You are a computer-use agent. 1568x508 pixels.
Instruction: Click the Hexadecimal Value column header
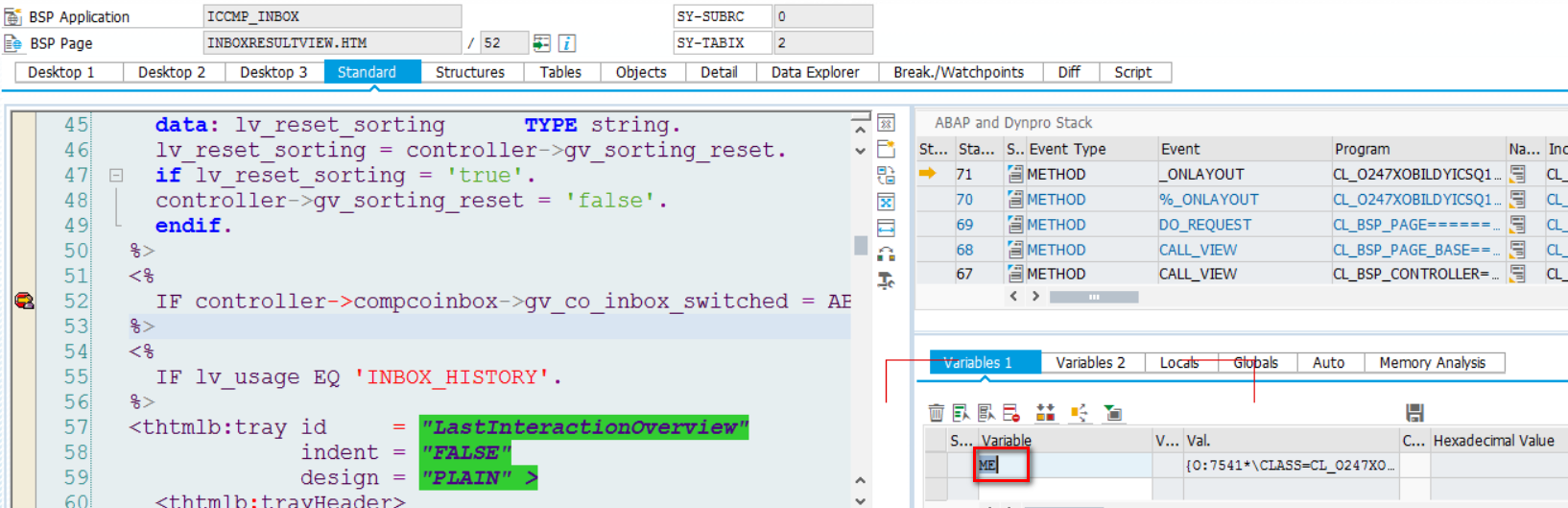click(1499, 440)
